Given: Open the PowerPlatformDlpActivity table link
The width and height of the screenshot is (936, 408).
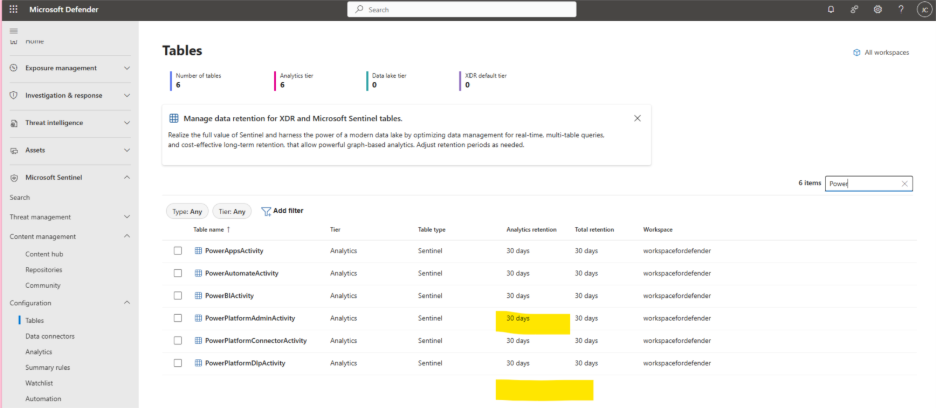Looking at the screenshot, I should pyautogui.click(x=245, y=363).
